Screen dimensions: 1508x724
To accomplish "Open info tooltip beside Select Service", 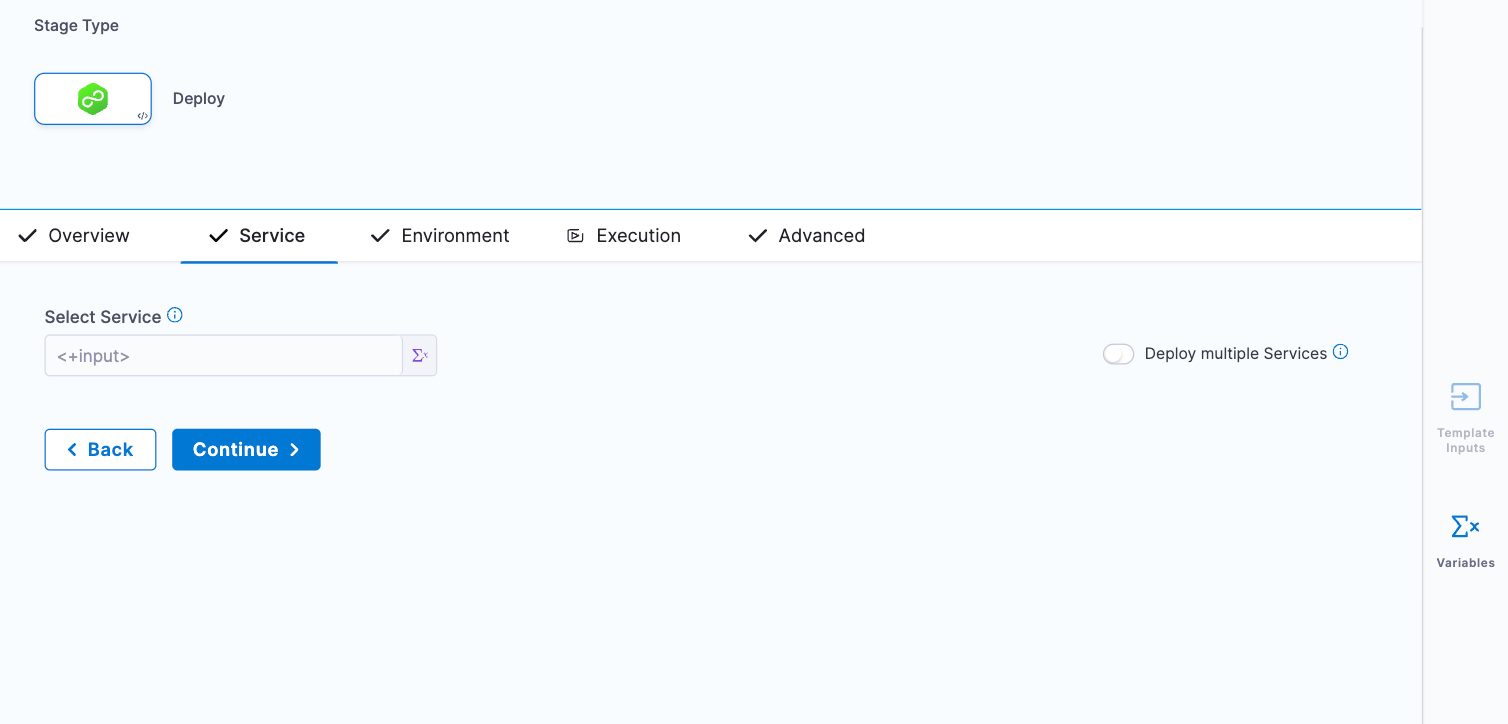I will point(175,315).
